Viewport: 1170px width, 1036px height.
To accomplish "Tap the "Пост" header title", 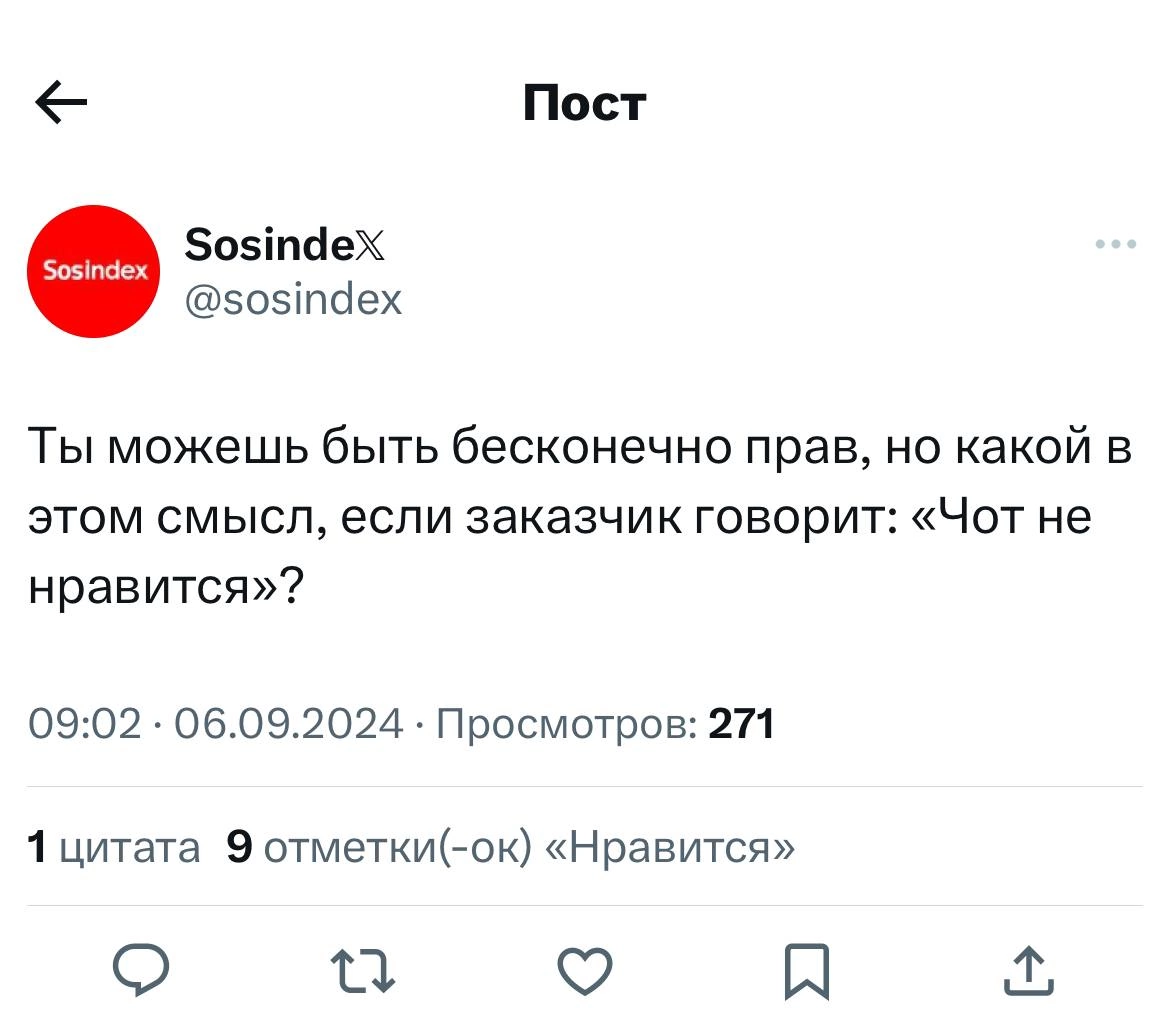I will [x=585, y=103].
